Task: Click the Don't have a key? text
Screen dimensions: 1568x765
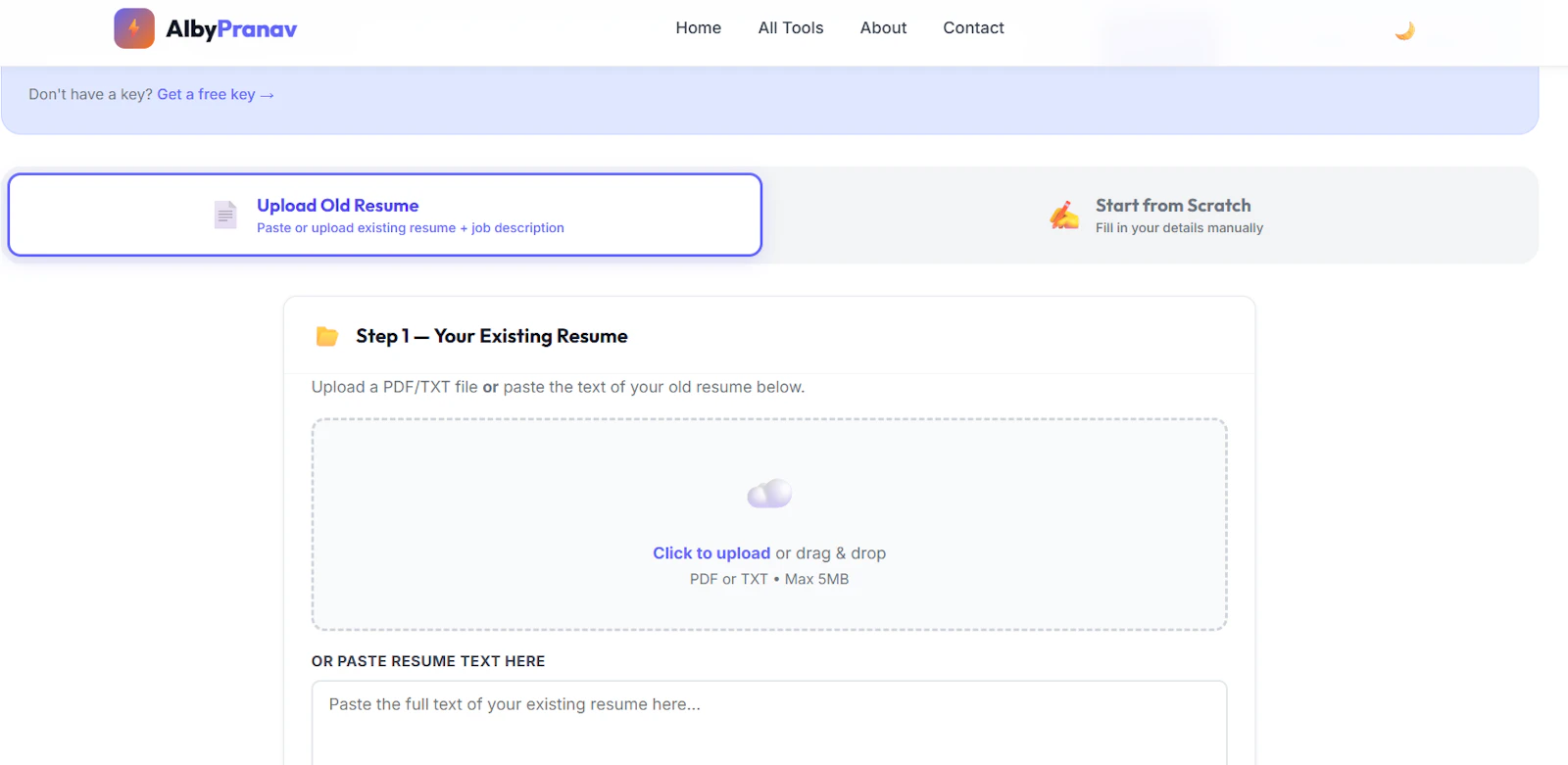Action: click(x=90, y=95)
